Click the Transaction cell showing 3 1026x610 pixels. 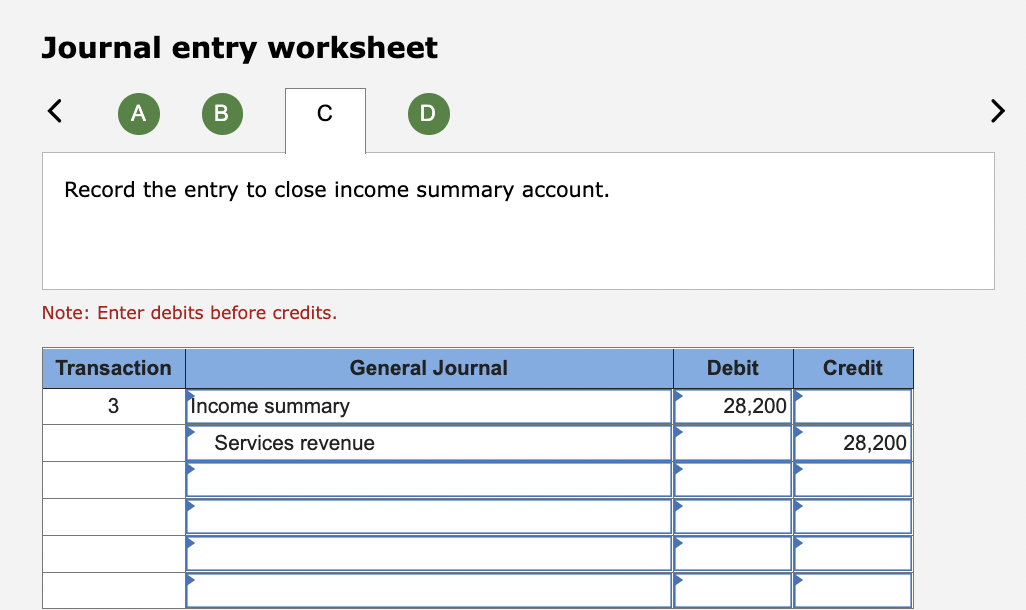click(x=113, y=406)
